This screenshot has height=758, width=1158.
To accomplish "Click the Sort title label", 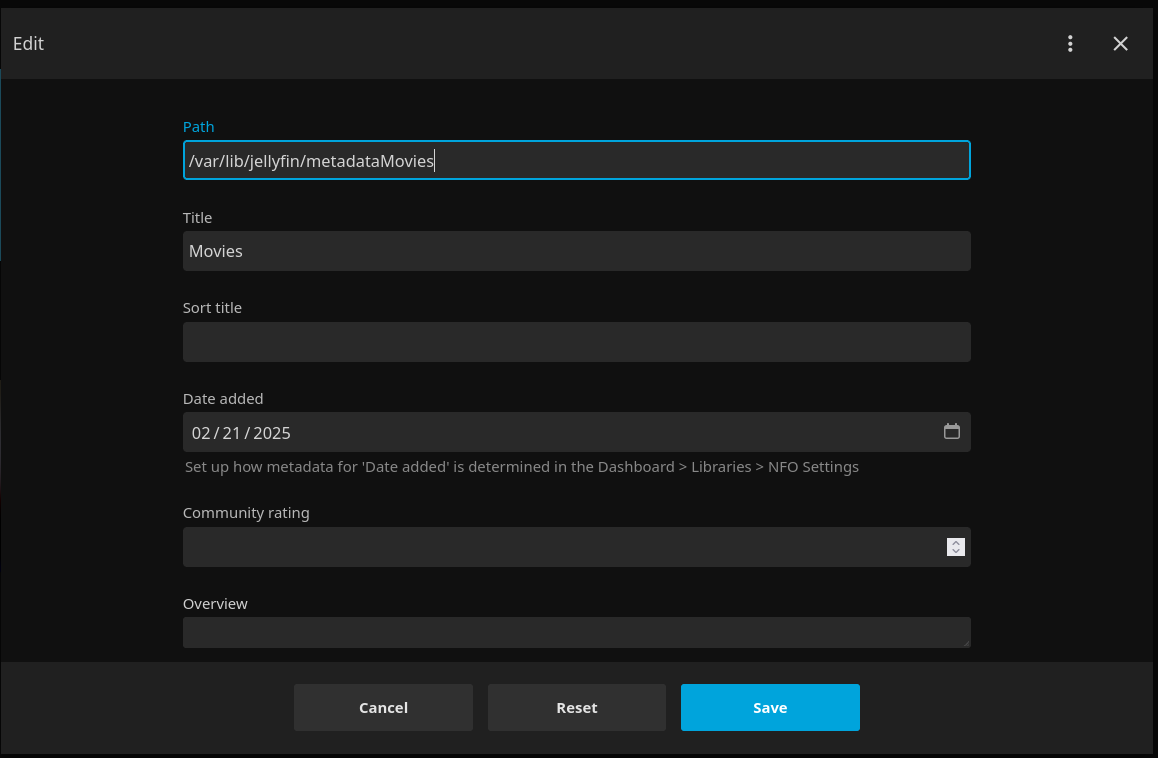I will pos(212,308).
